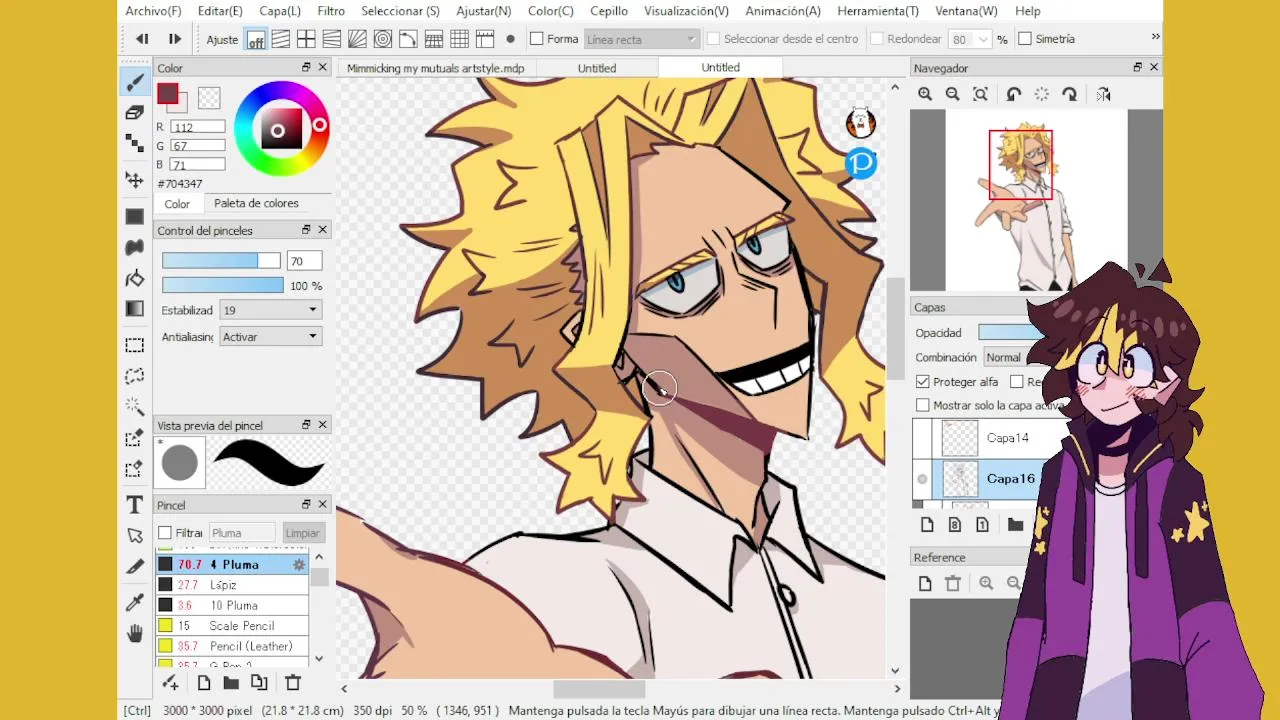The height and width of the screenshot is (720, 1280).
Task: Delete the selected brush with trash icon
Action: tap(293, 683)
